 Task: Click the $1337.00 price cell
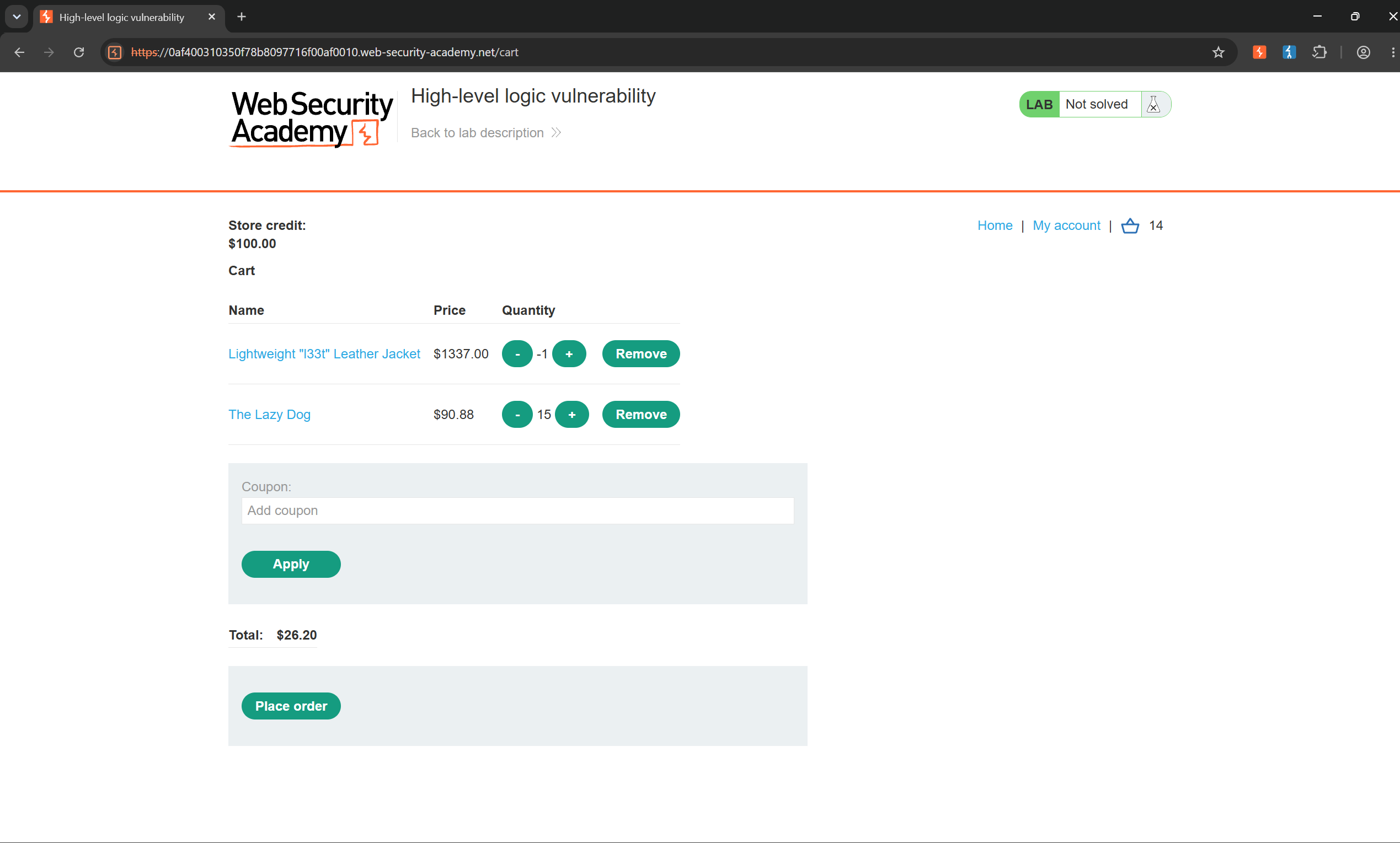click(x=461, y=354)
